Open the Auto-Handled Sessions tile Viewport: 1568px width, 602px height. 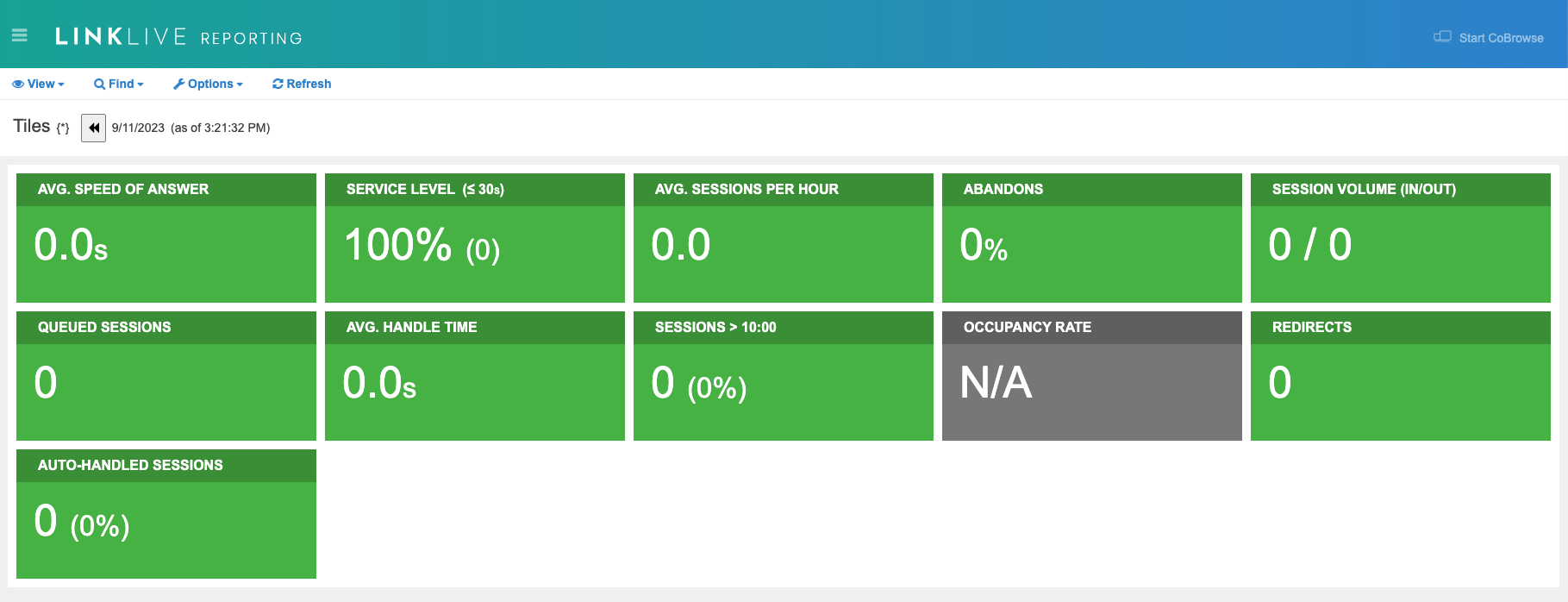166,514
